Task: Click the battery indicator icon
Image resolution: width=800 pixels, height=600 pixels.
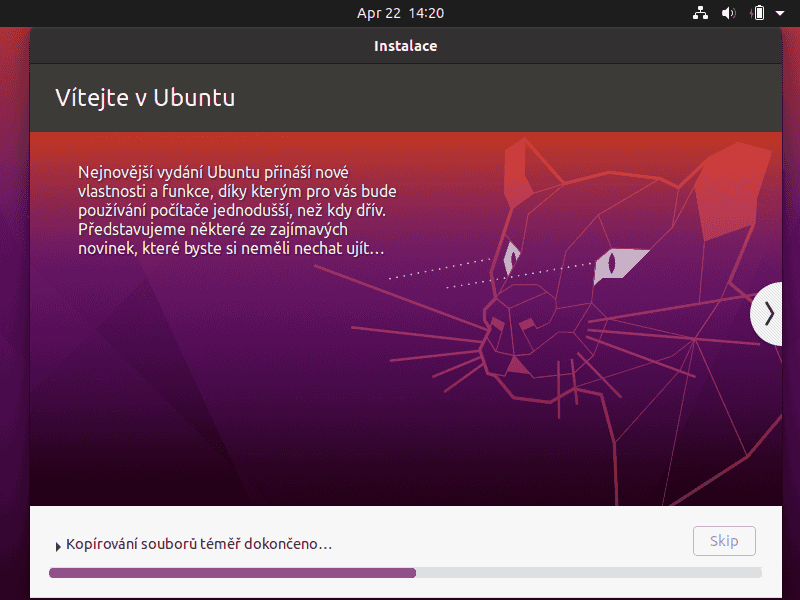Action: 758,13
